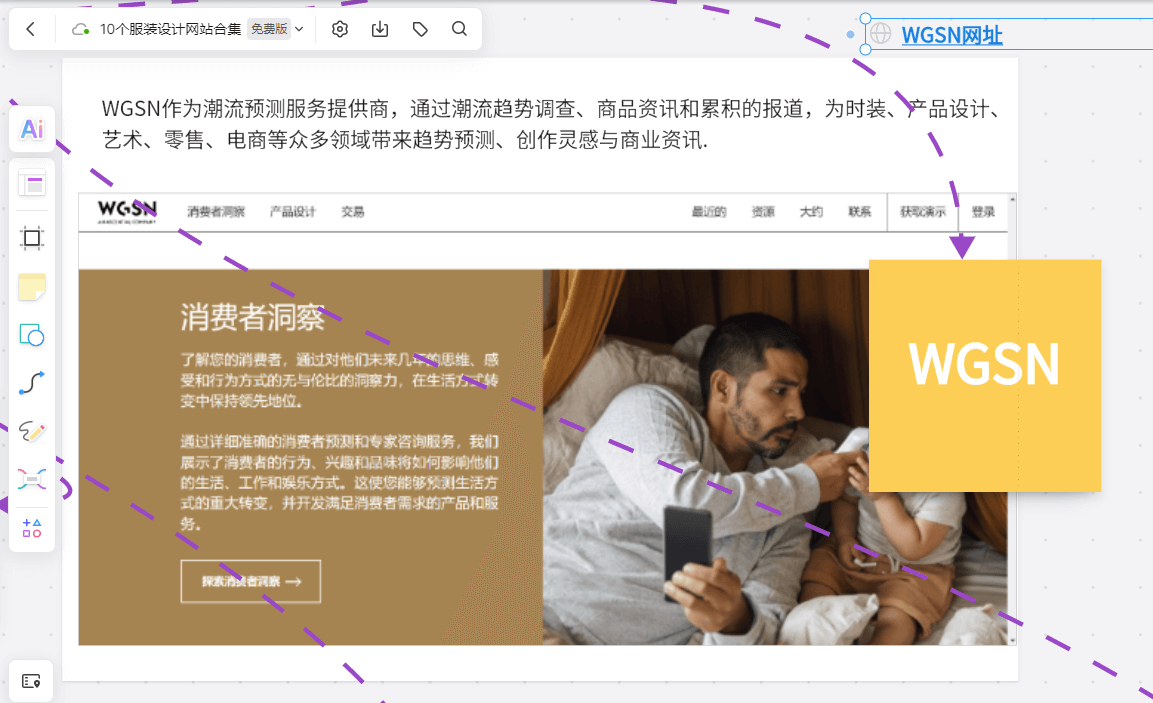Click the 资源 nav item
This screenshot has width=1153, height=703.
point(763,212)
